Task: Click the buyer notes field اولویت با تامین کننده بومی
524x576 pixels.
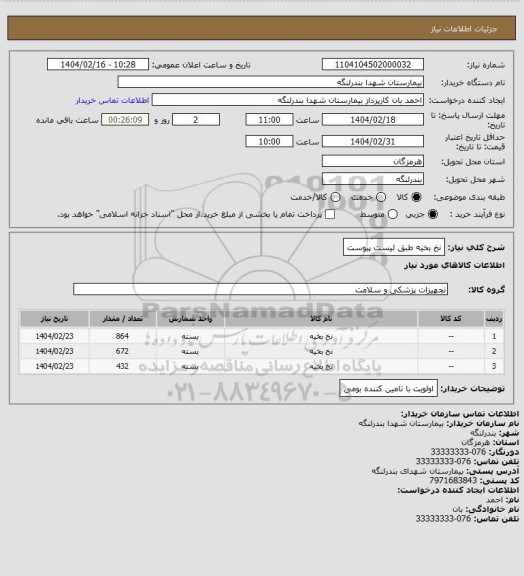Action: (x=388, y=389)
